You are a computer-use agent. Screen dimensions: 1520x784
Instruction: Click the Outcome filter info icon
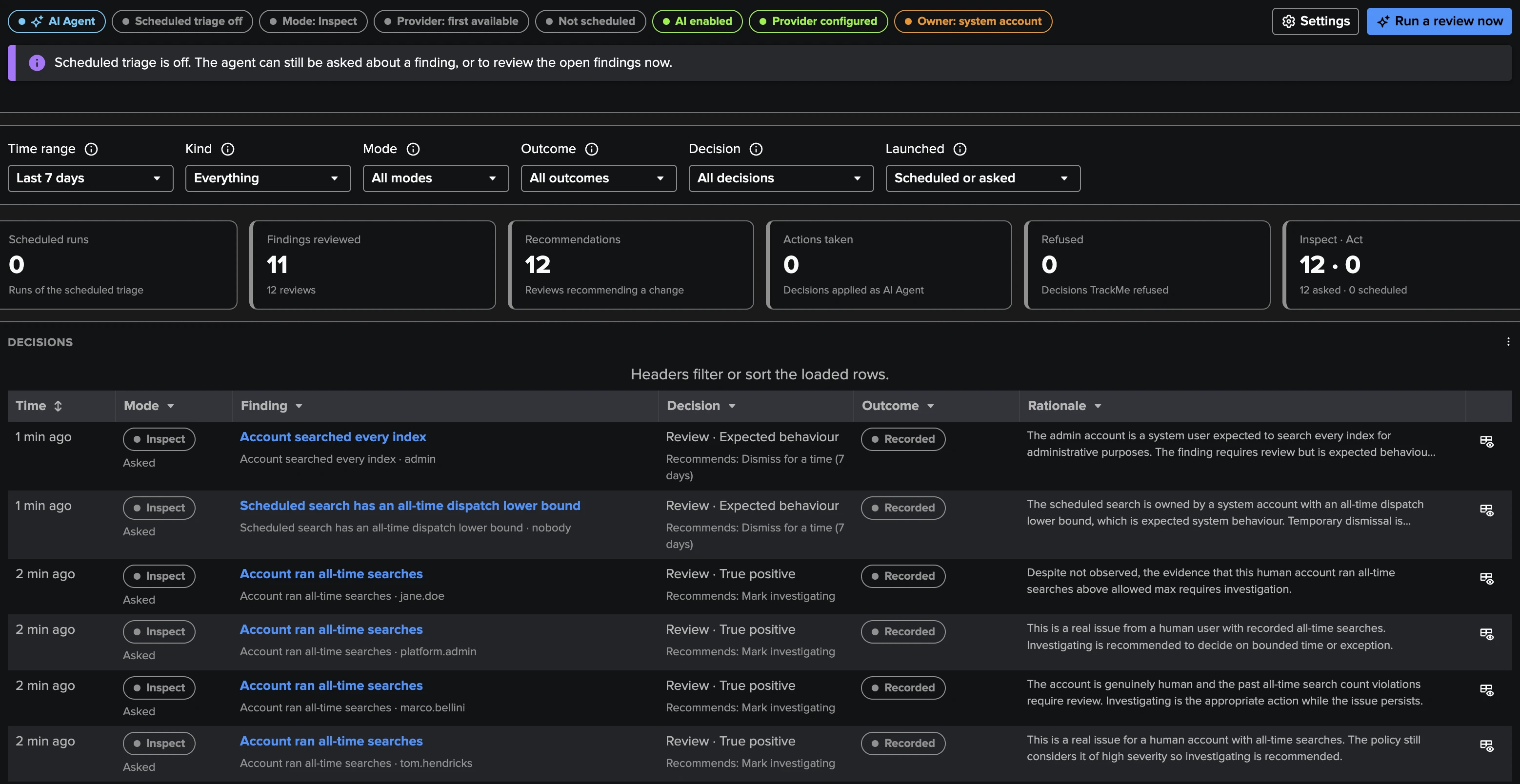tap(591, 149)
